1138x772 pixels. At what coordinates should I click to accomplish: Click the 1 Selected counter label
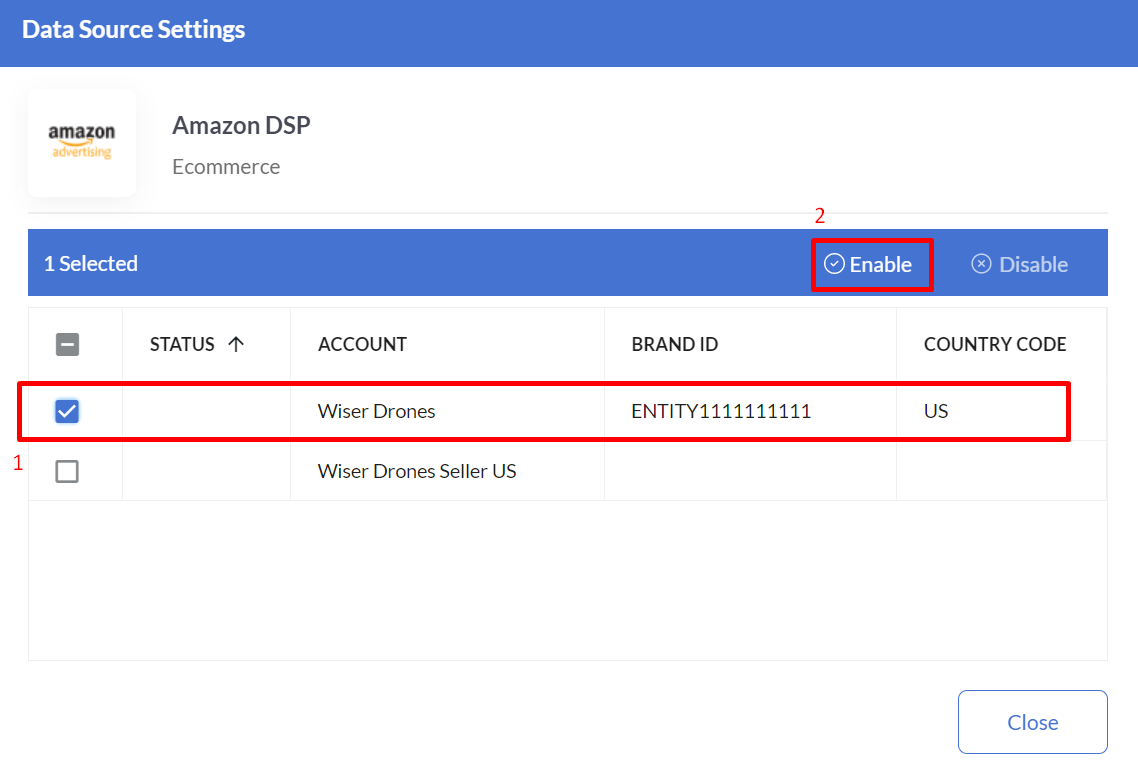coord(91,264)
